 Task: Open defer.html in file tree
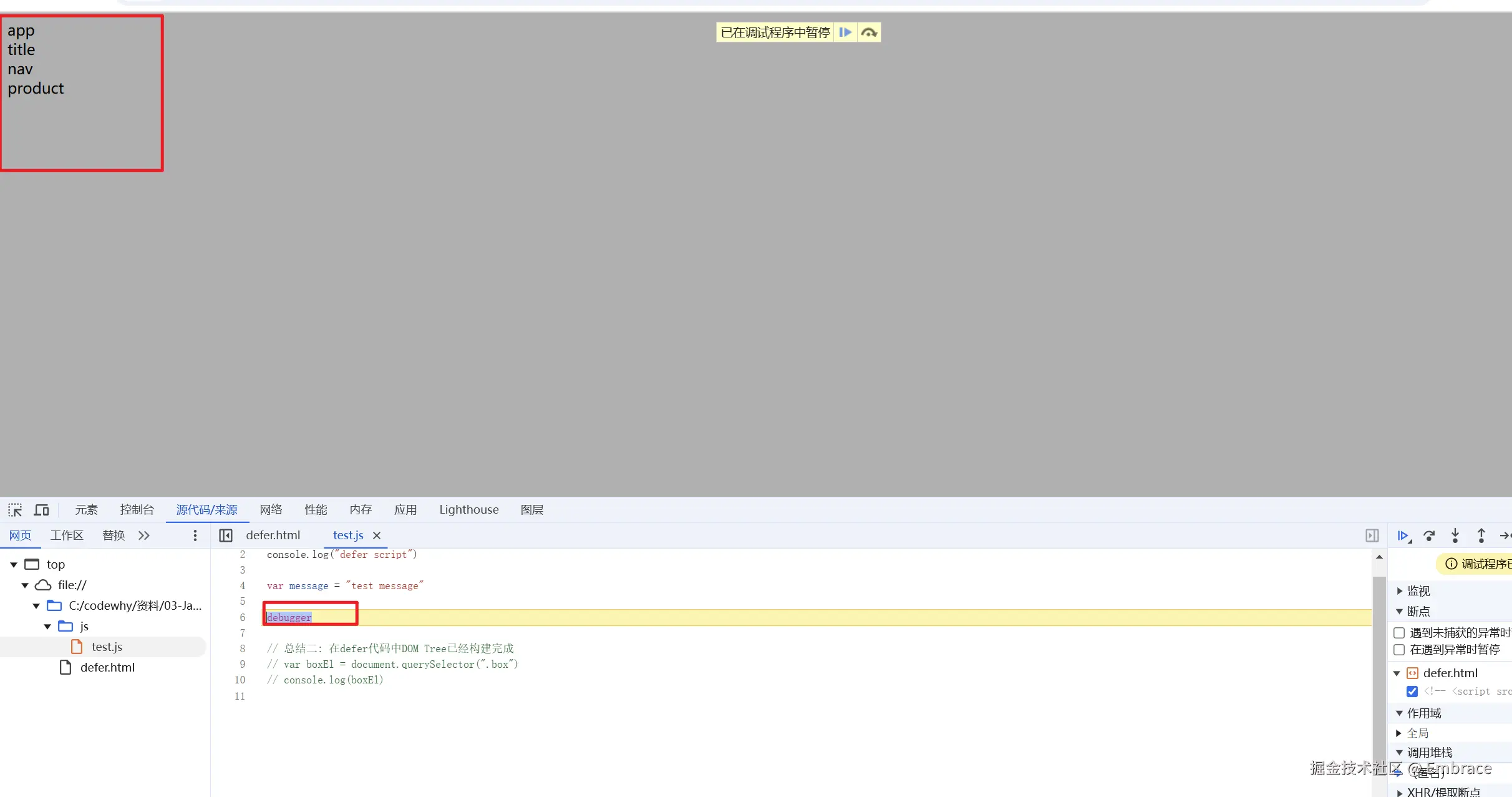click(x=107, y=668)
